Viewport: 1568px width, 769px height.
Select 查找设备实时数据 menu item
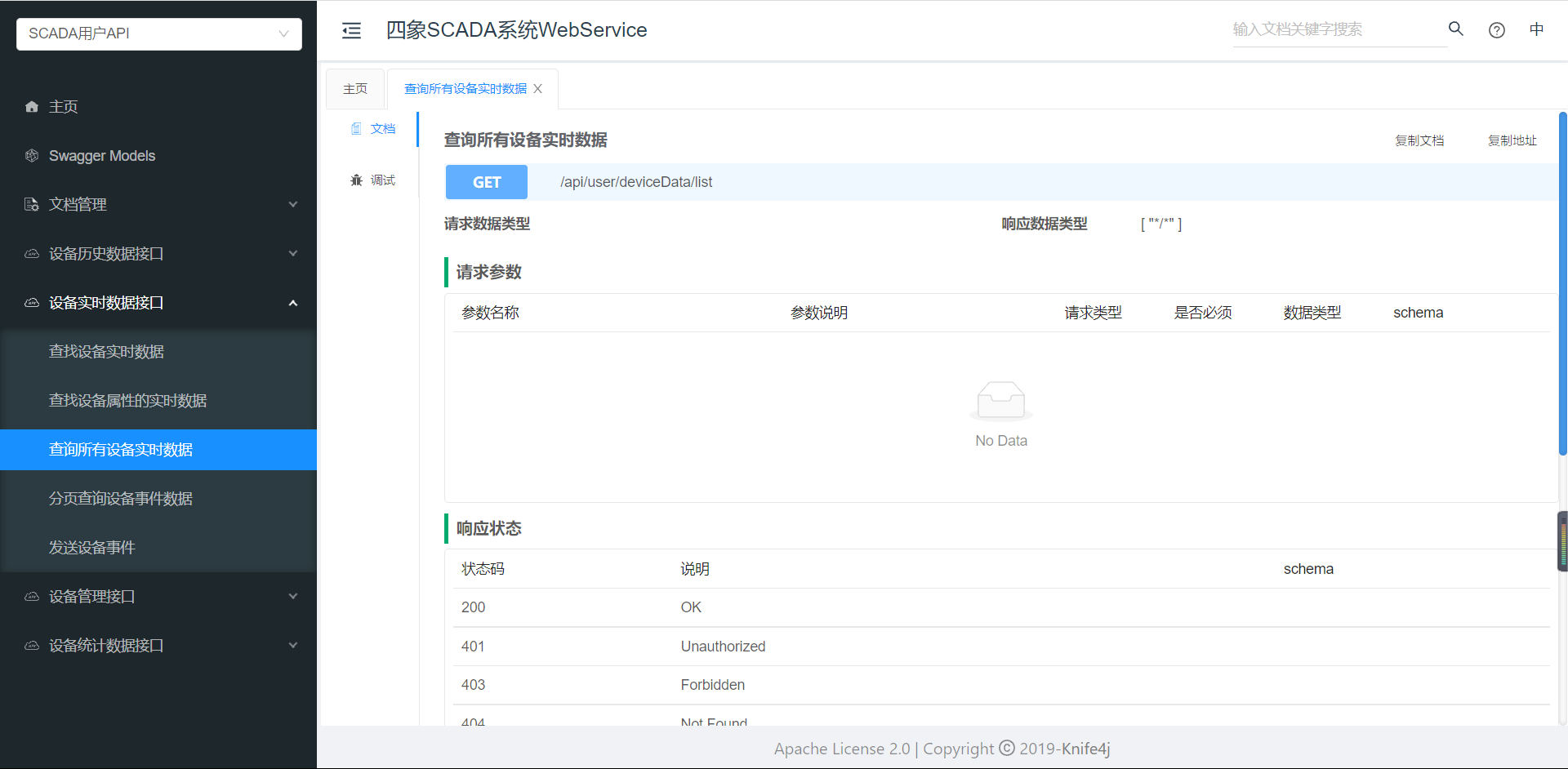106,352
